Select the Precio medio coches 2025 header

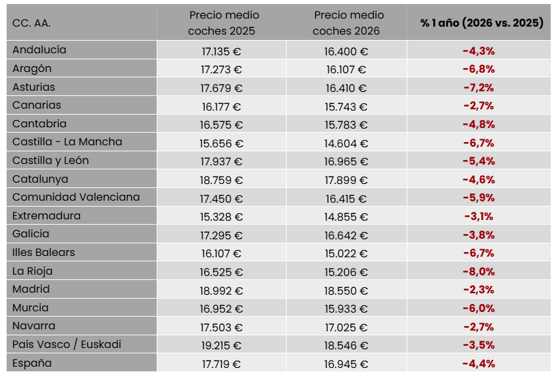pyautogui.click(x=222, y=23)
